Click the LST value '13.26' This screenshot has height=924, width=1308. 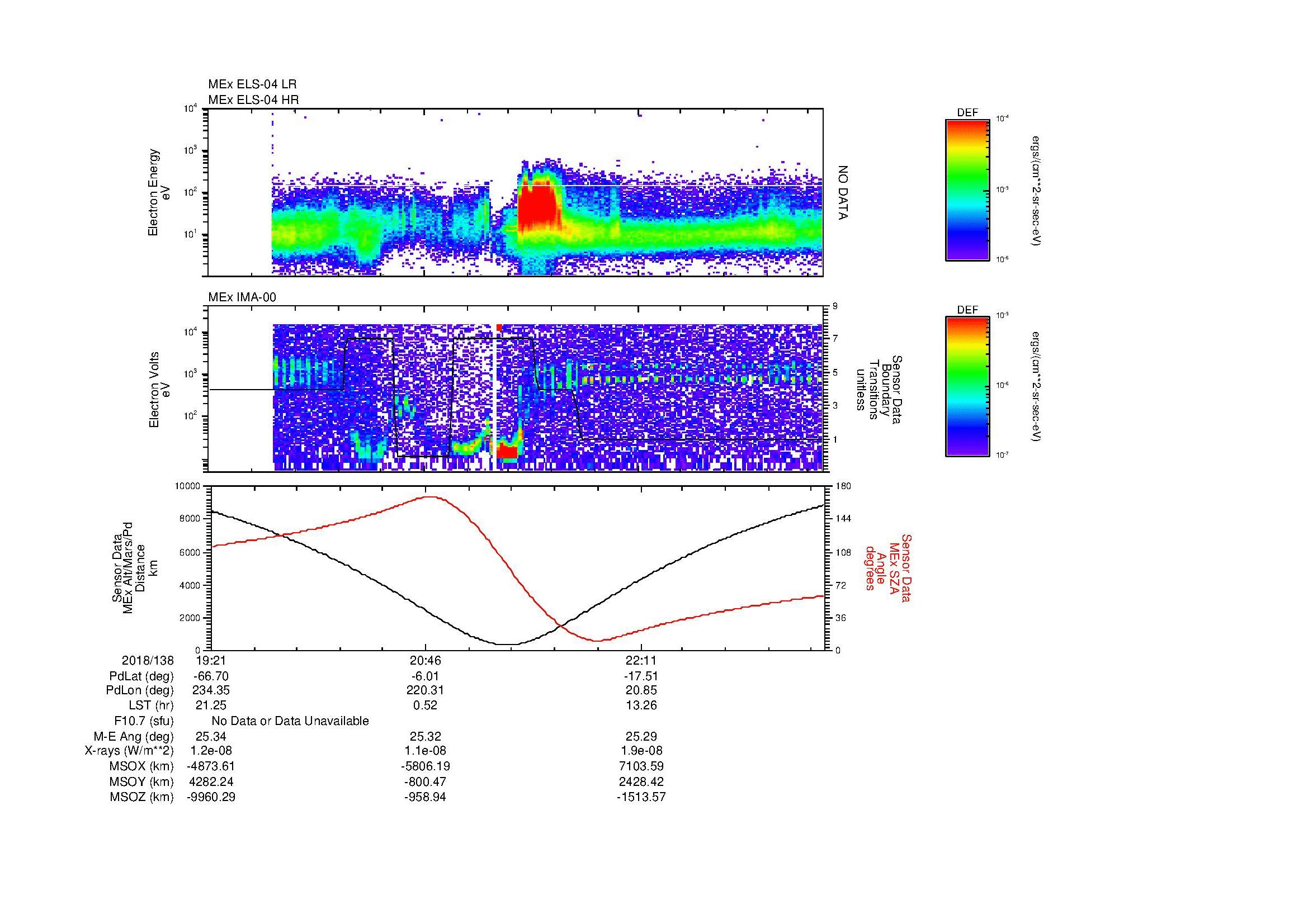pyautogui.click(x=641, y=705)
